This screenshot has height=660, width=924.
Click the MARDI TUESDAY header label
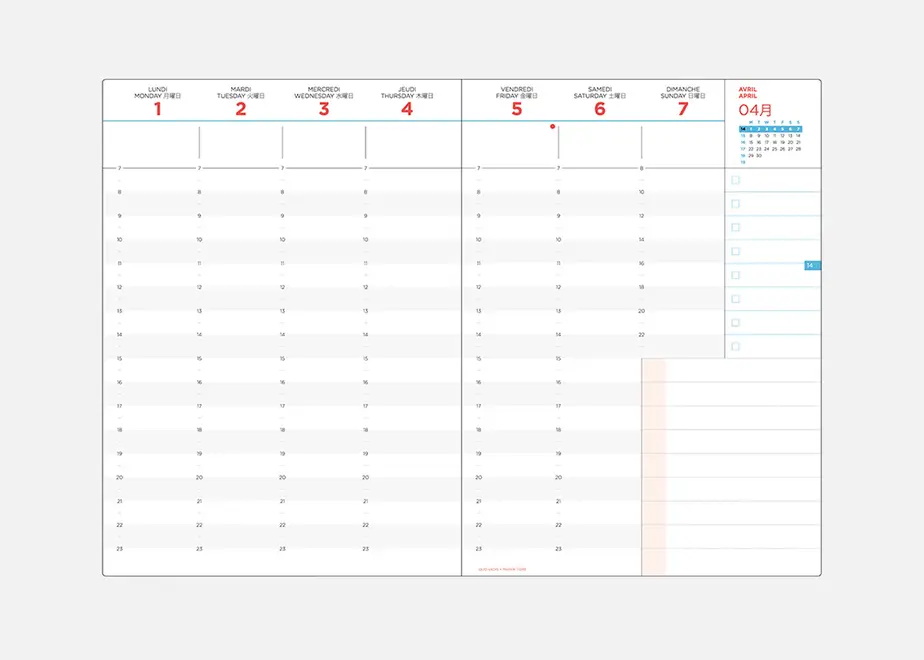[240, 93]
